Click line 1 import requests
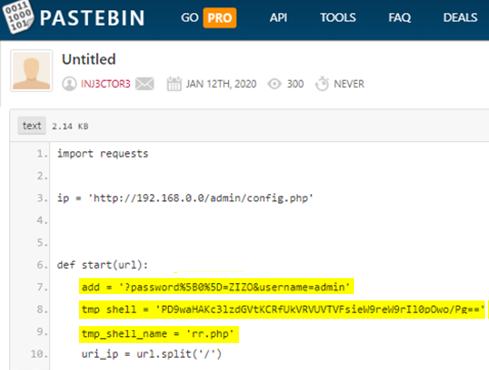The width and height of the screenshot is (489, 370). pos(103,154)
